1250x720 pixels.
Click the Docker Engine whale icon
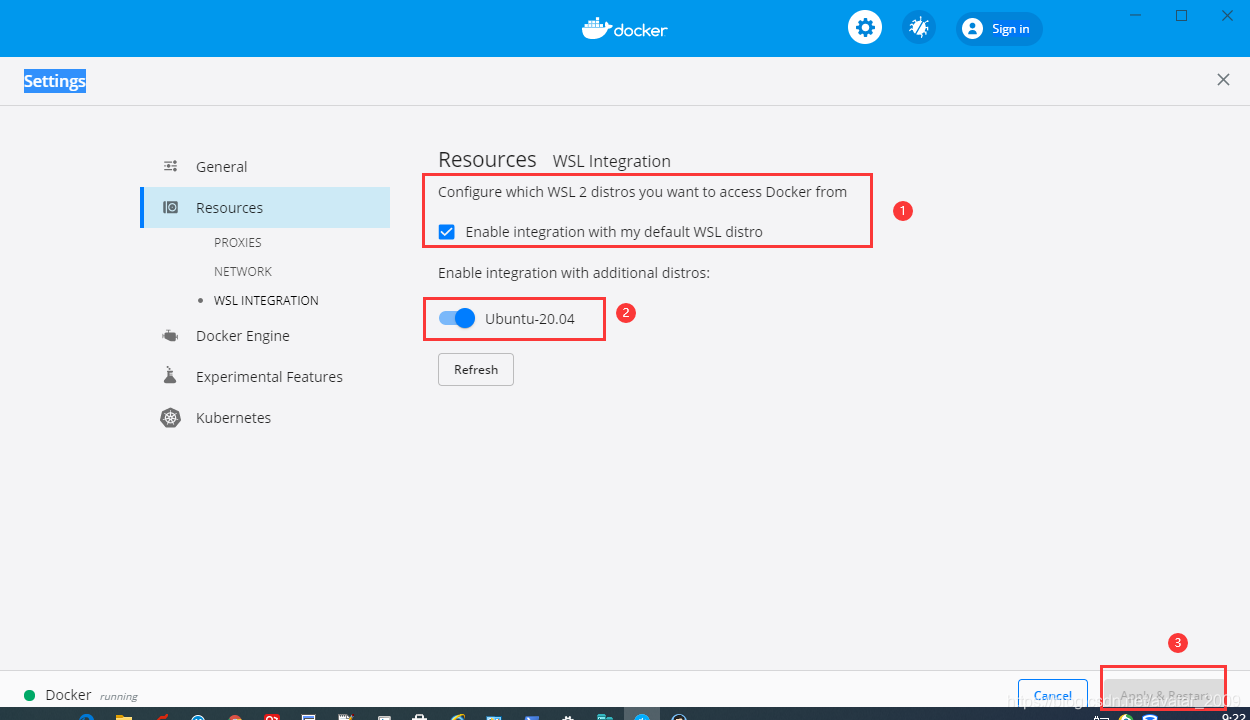coord(171,336)
